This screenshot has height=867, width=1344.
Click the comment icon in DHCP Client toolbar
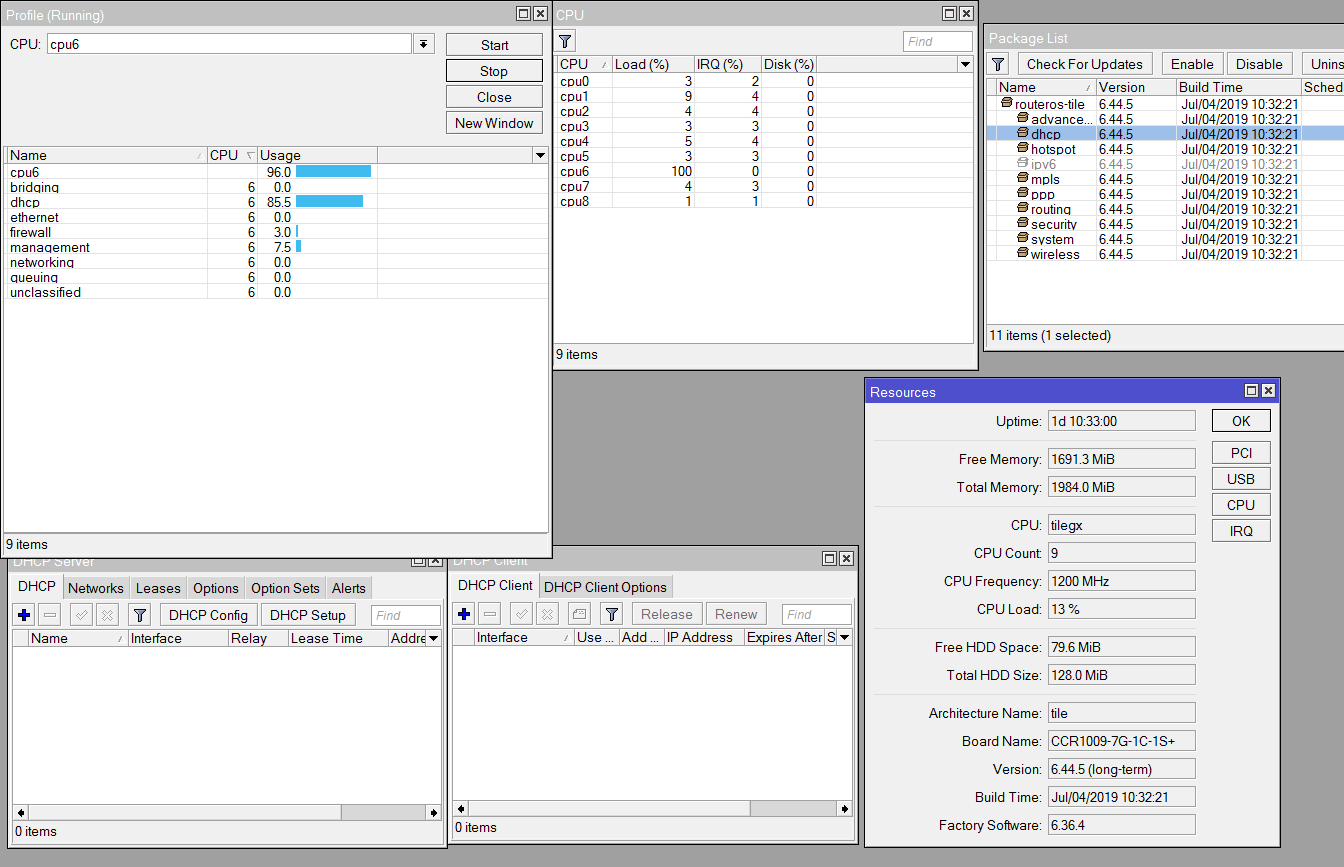click(579, 614)
